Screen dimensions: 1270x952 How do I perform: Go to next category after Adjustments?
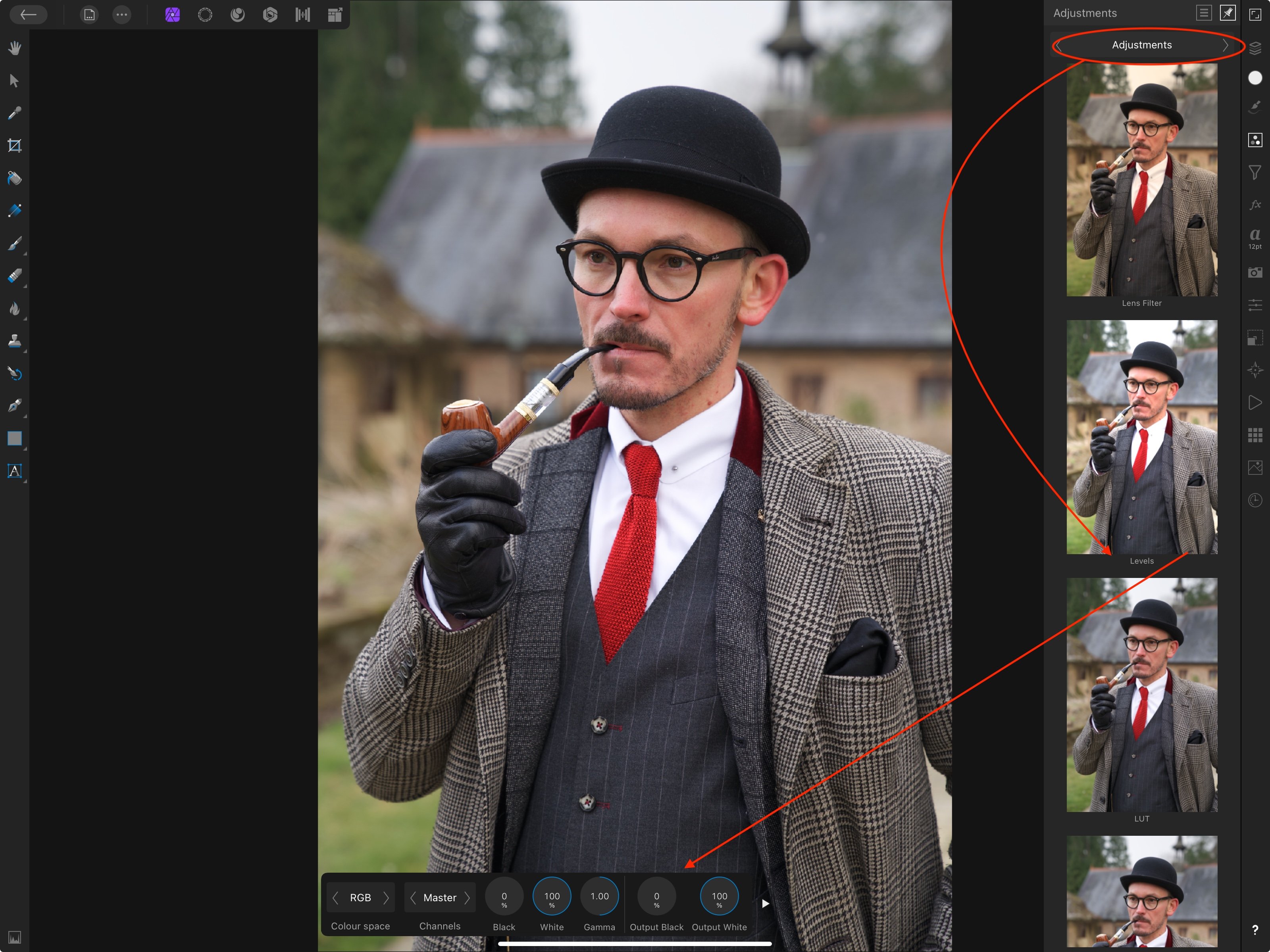[x=1225, y=45]
